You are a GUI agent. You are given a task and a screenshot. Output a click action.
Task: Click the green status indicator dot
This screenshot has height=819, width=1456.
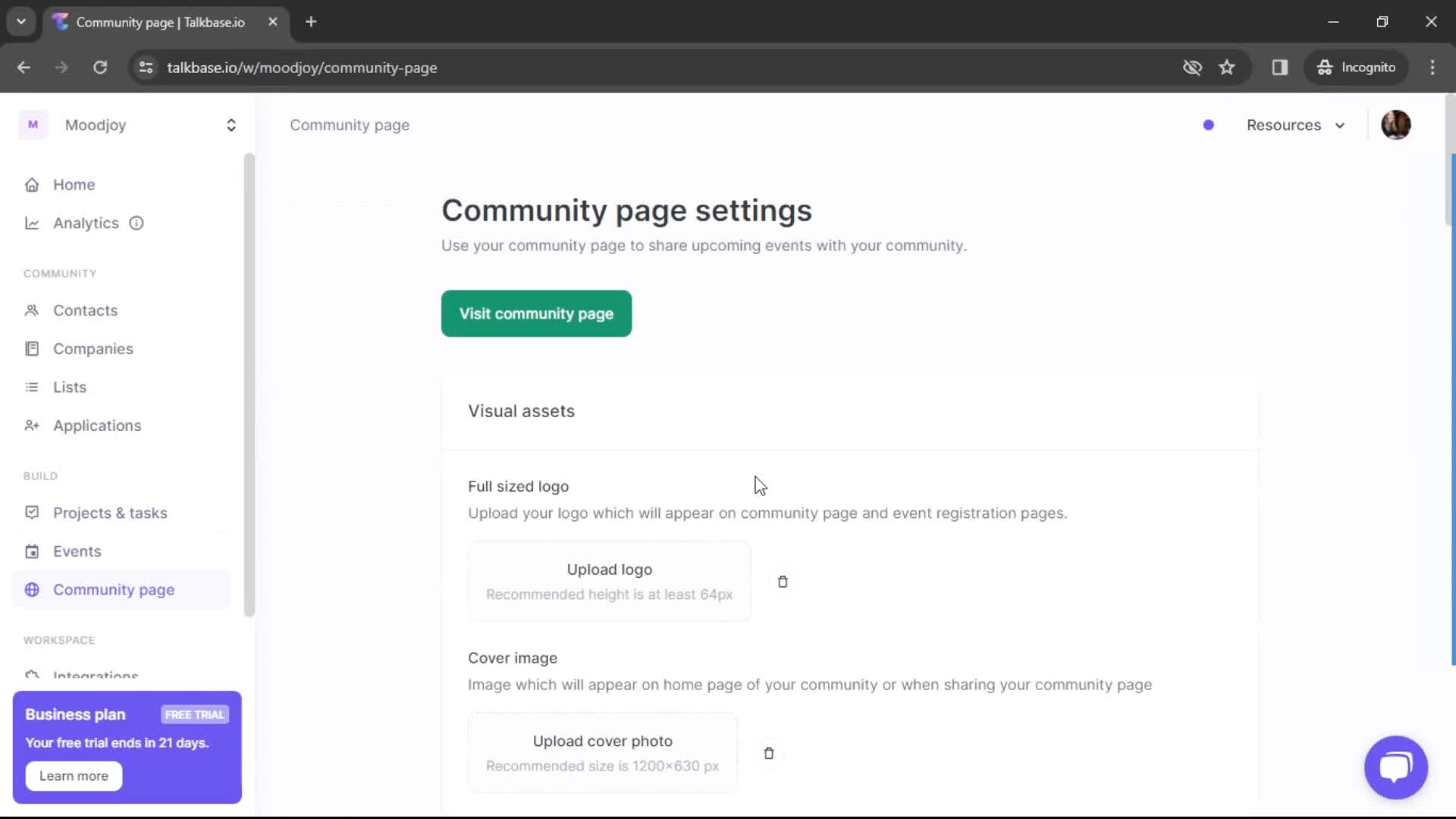[1208, 124]
